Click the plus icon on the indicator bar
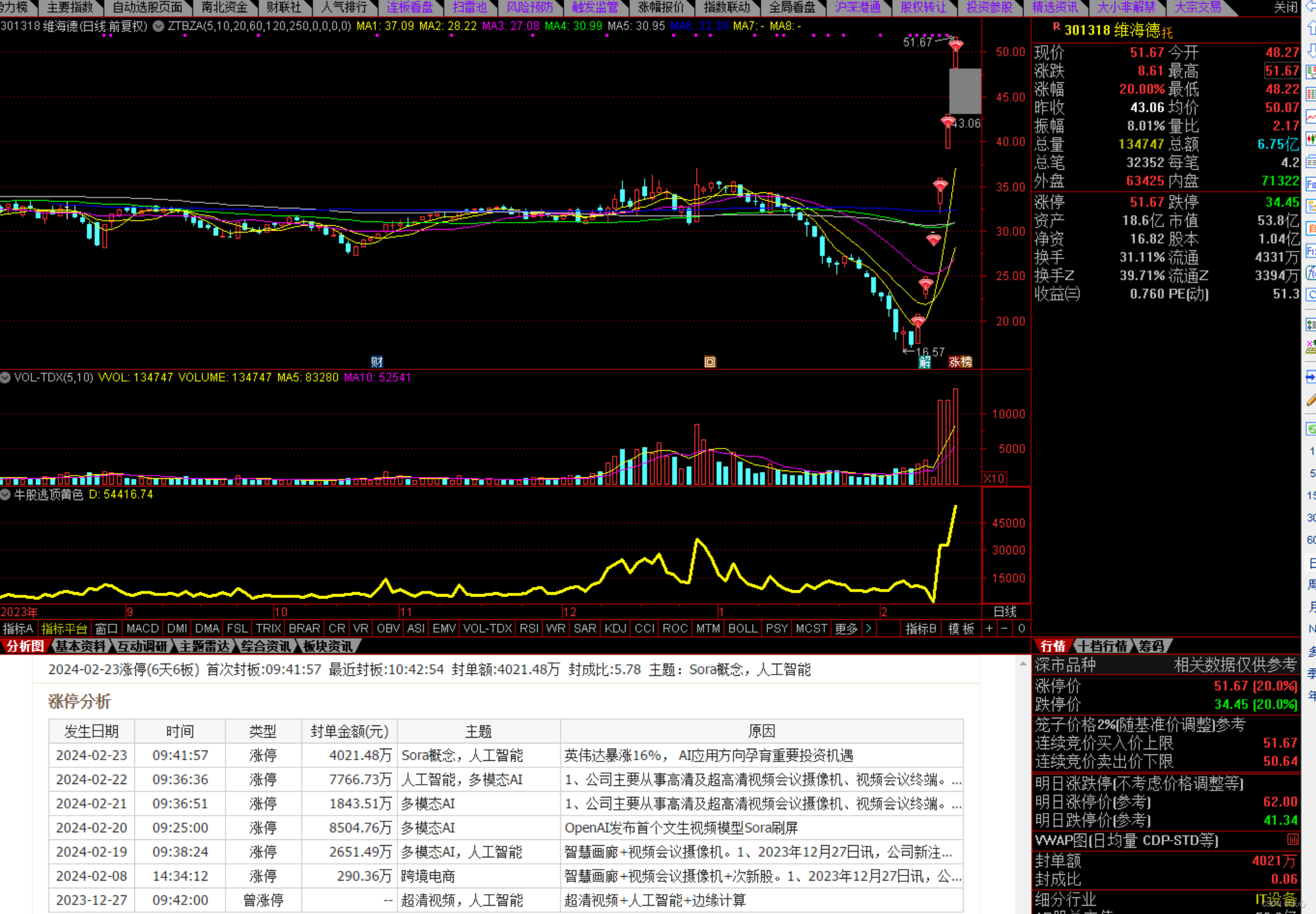Viewport: 1316px width, 914px height. point(989,628)
